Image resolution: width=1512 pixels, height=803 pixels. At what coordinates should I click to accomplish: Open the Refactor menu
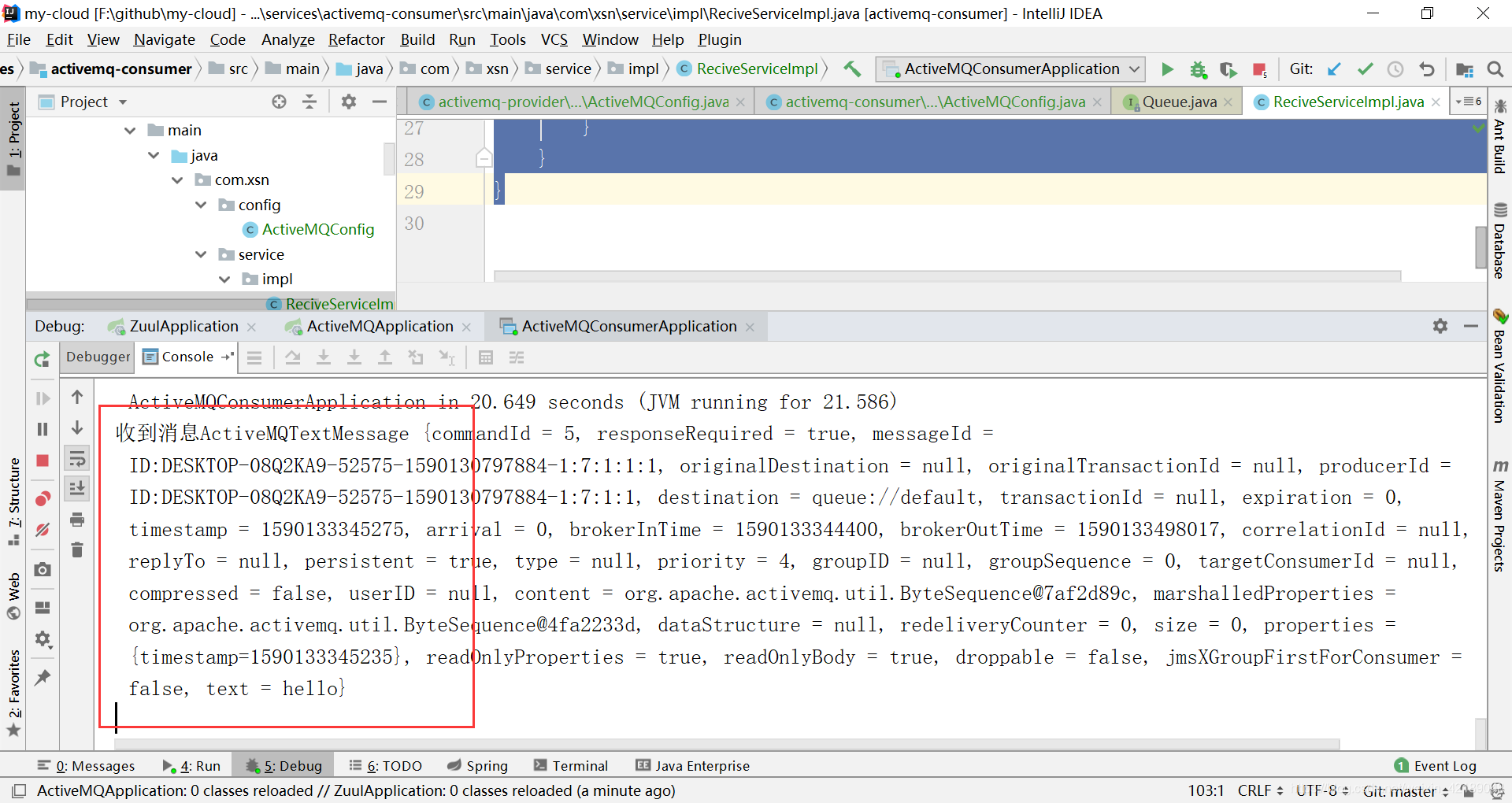pos(357,40)
